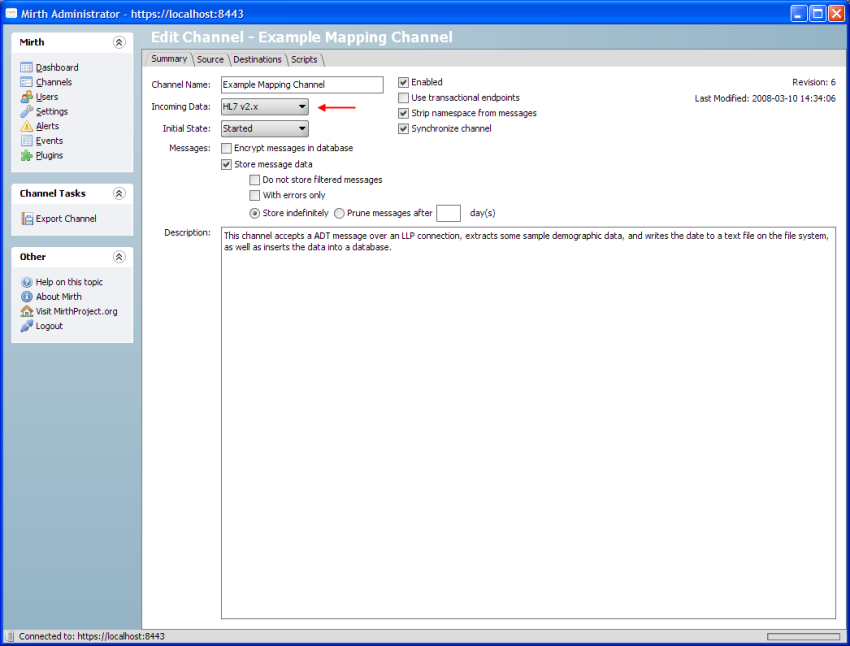Select Prune messages after option
This screenshot has width=850, height=646.
tap(338, 213)
